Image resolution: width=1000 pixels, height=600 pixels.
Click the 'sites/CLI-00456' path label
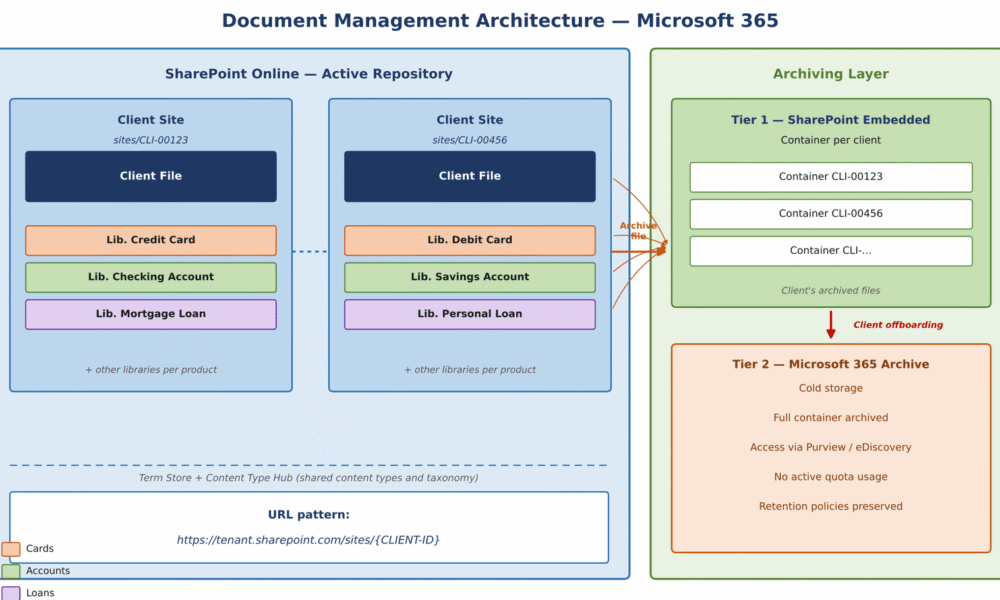[x=470, y=140]
